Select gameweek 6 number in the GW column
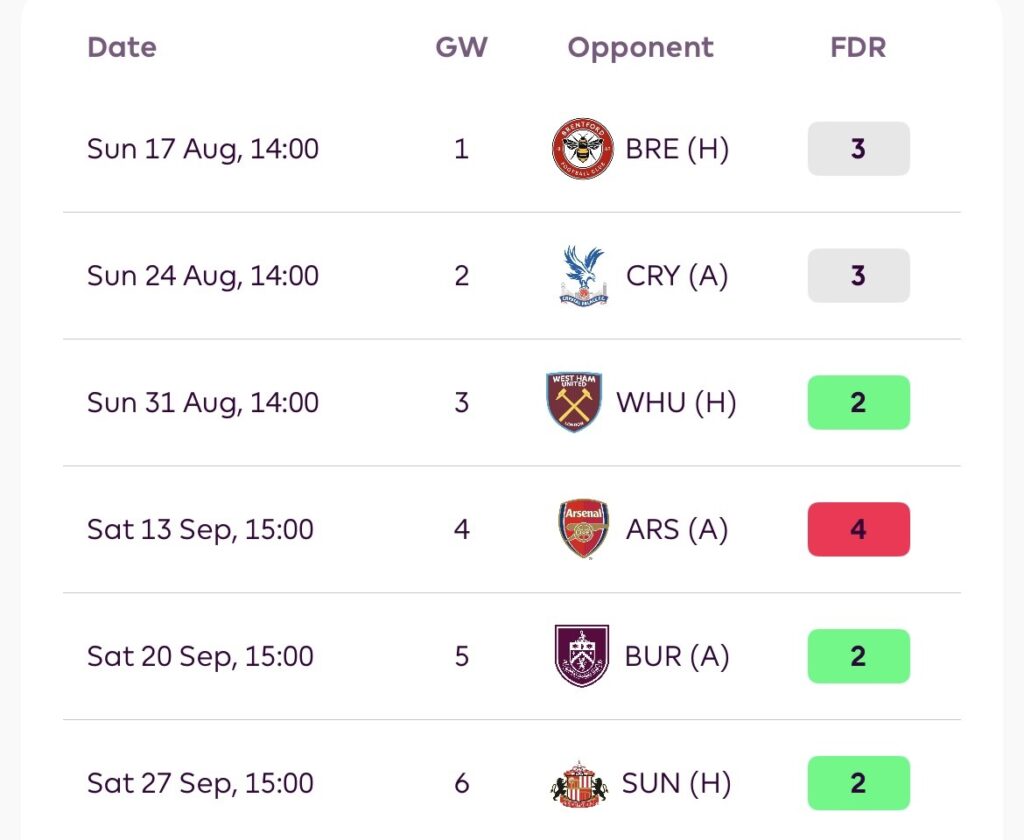 462,783
